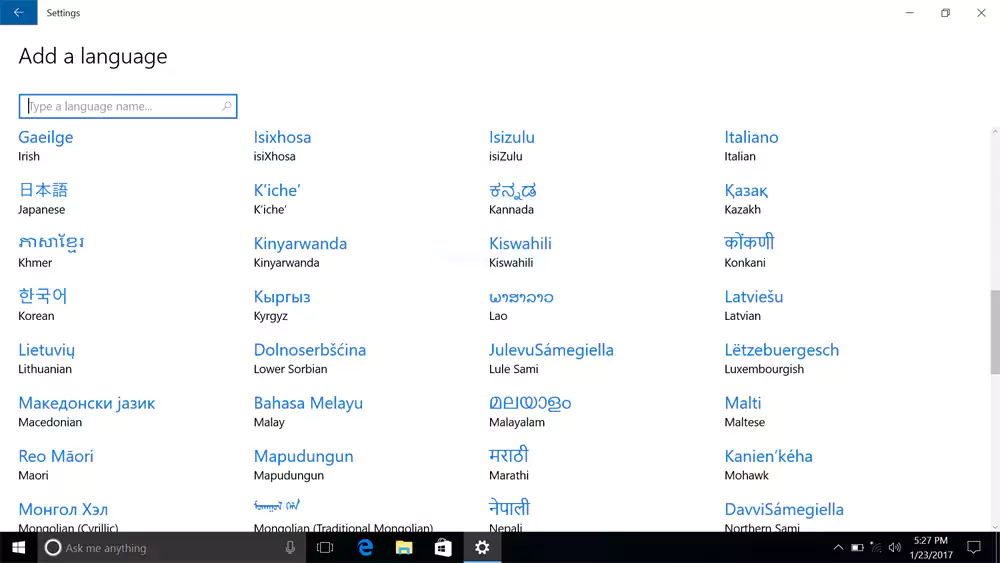Open the Windows Start menu

click(x=18, y=547)
